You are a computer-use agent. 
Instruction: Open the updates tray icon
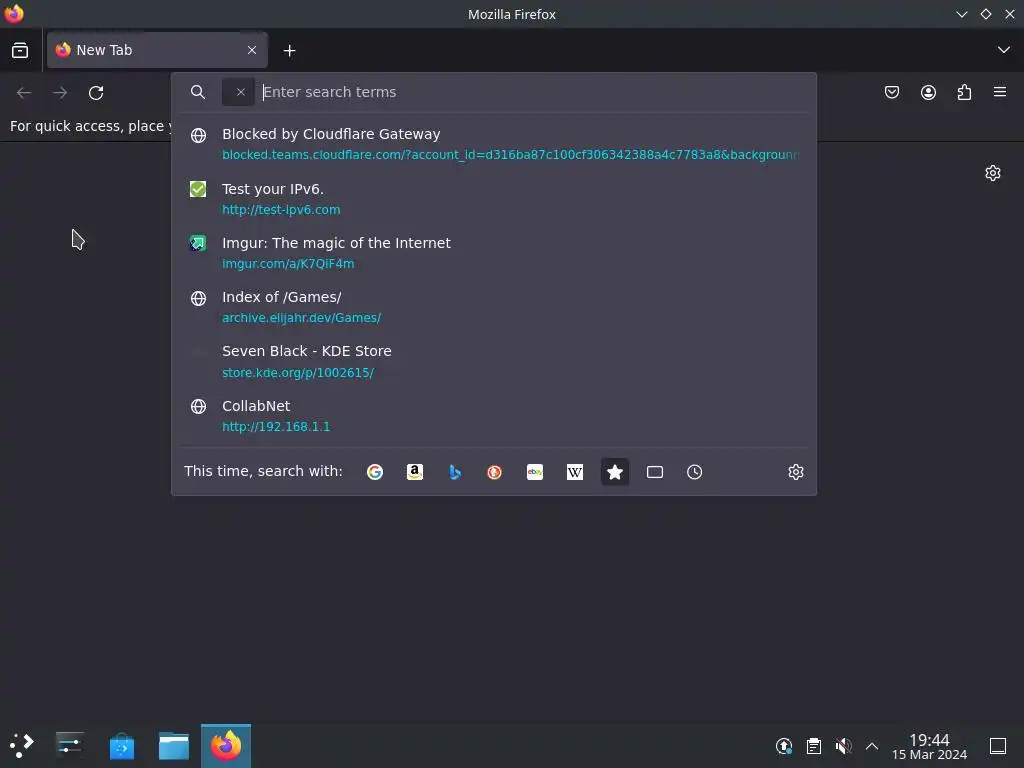tap(784, 746)
